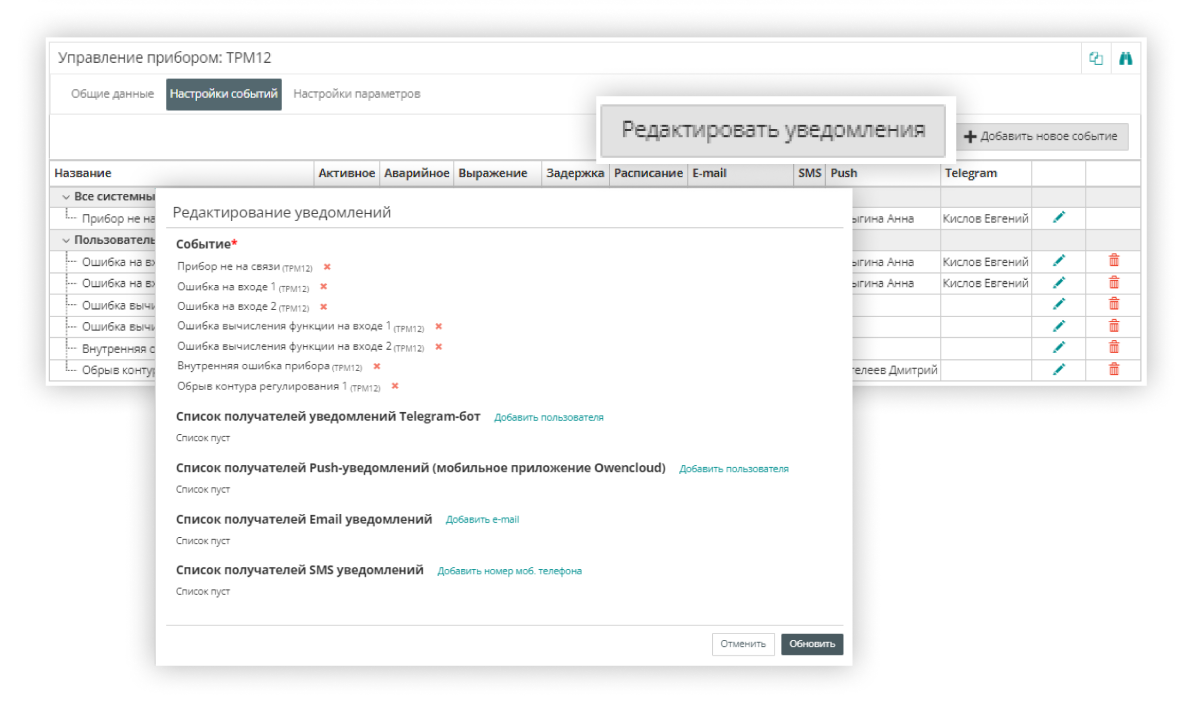Click the binoculars icon in the device header
1200x704 pixels.
(x=1125, y=59)
